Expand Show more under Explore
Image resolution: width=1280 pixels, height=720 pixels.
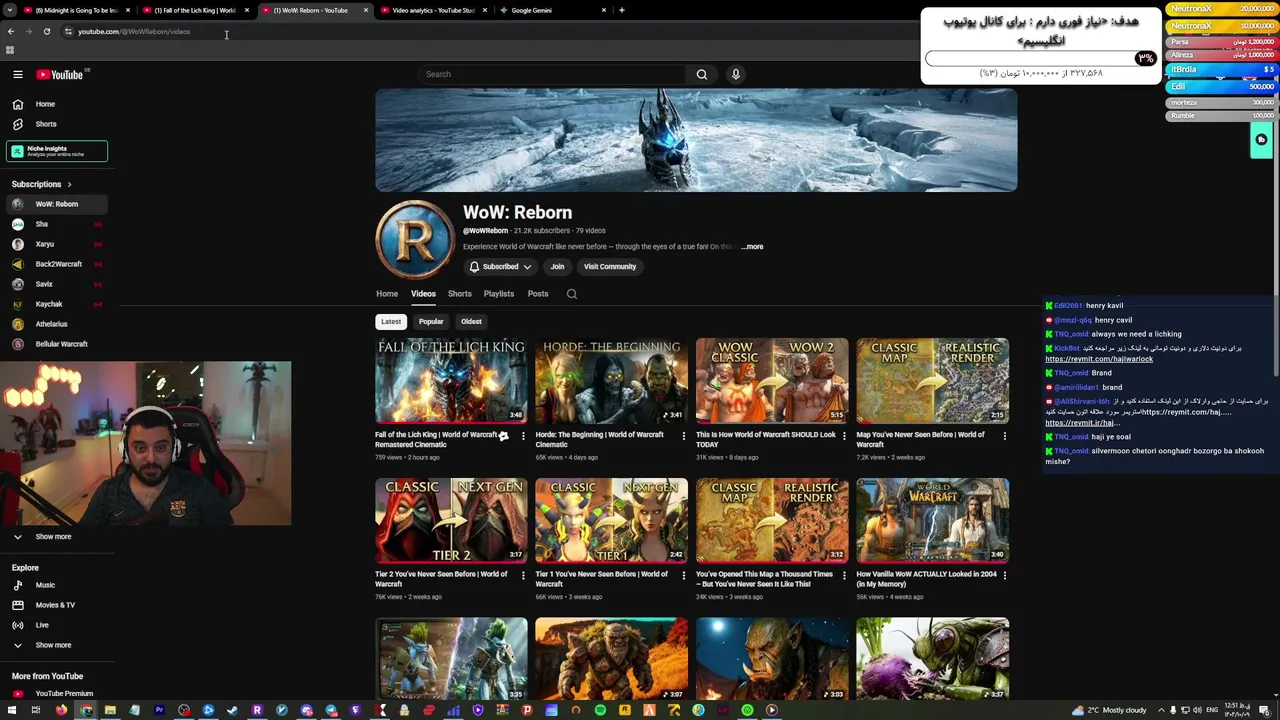click(x=57, y=645)
